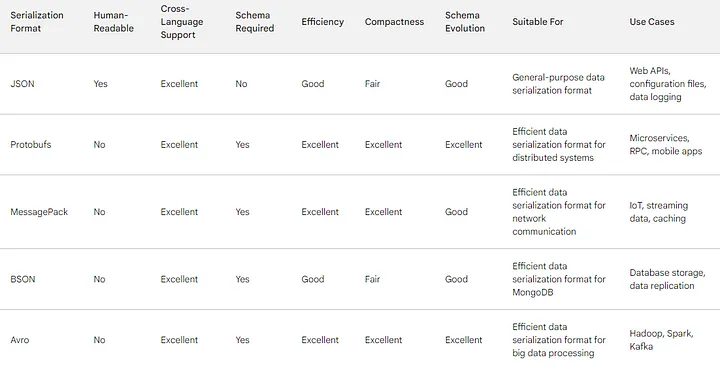Select the Compactness column header
This screenshot has height=370, width=720.
(394, 22)
